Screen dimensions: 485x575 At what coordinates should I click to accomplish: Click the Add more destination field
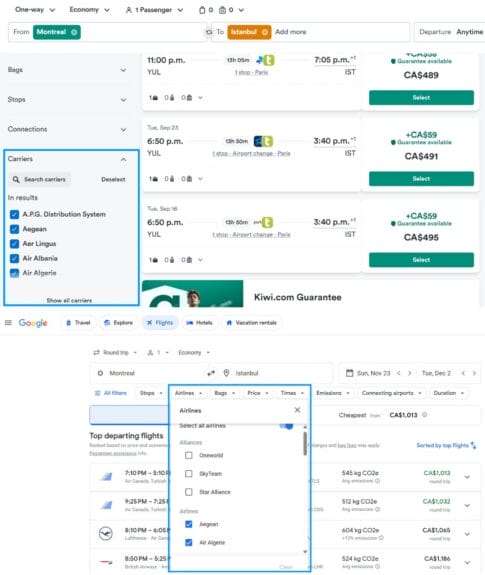point(290,32)
